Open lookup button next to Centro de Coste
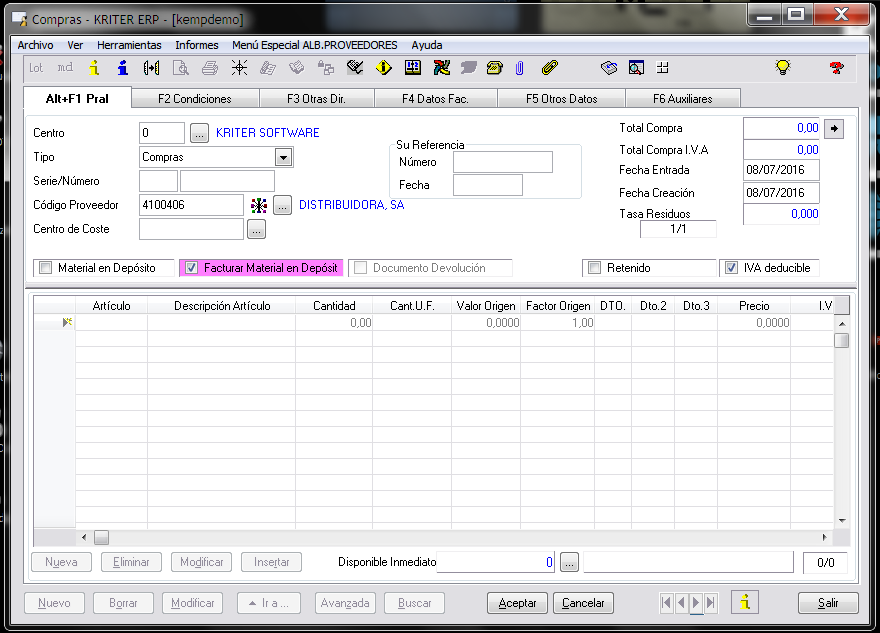880x633 pixels. [256, 230]
